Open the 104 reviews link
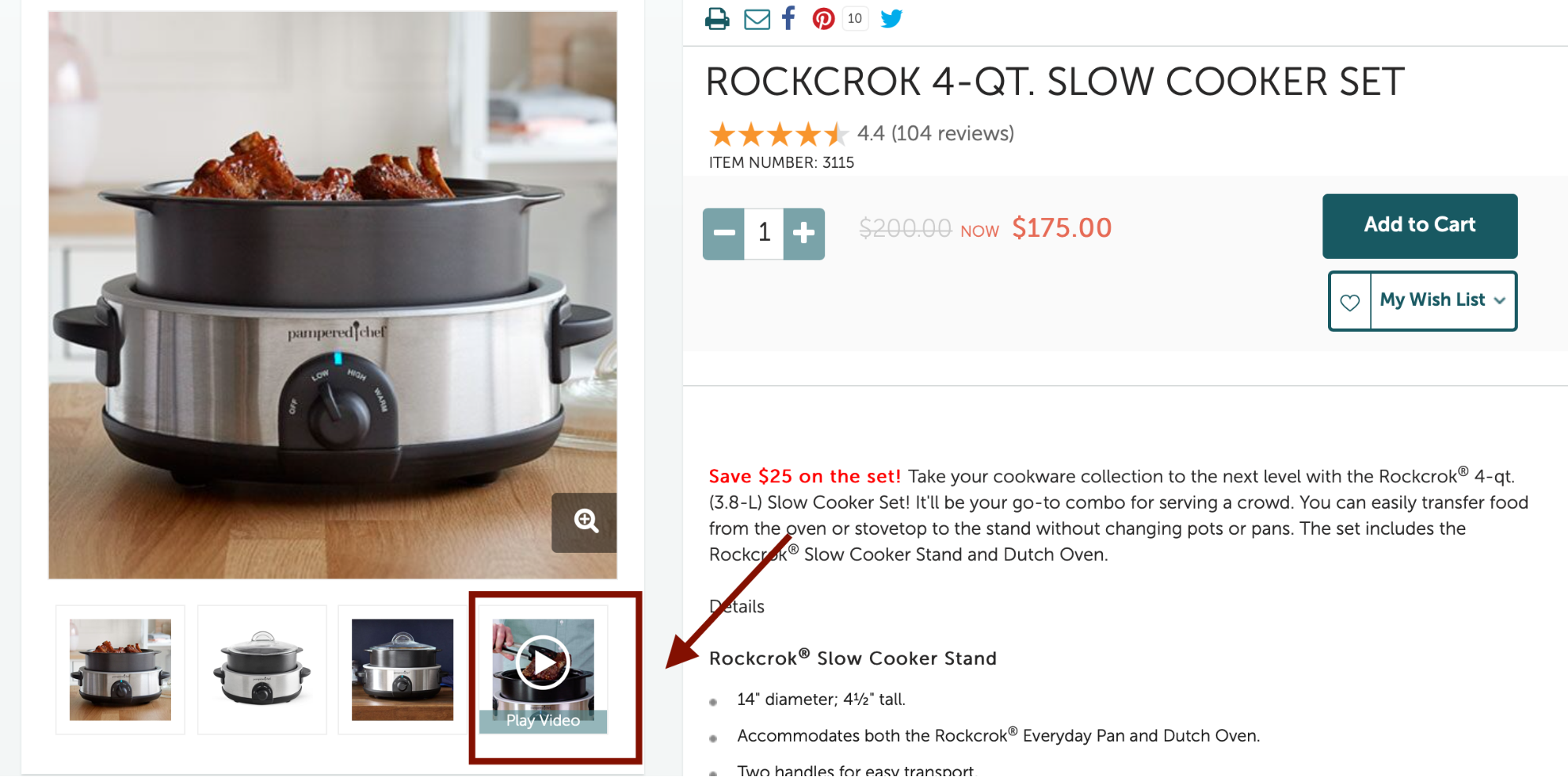 click(x=951, y=133)
